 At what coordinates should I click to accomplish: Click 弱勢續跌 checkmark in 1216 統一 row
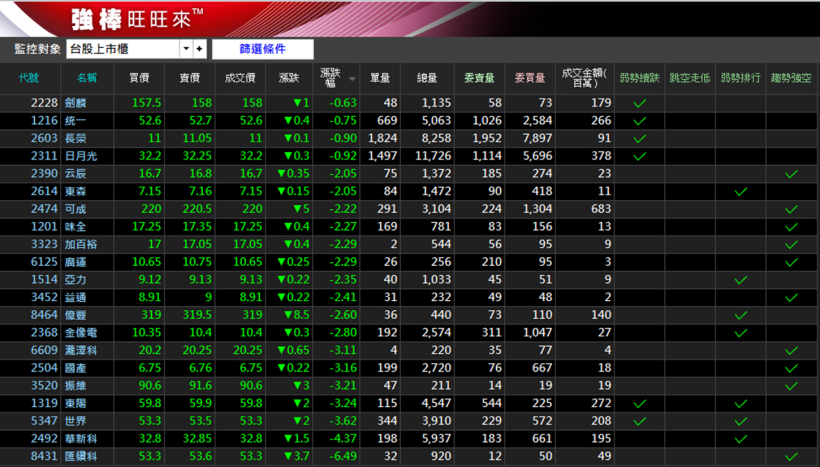(640, 121)
